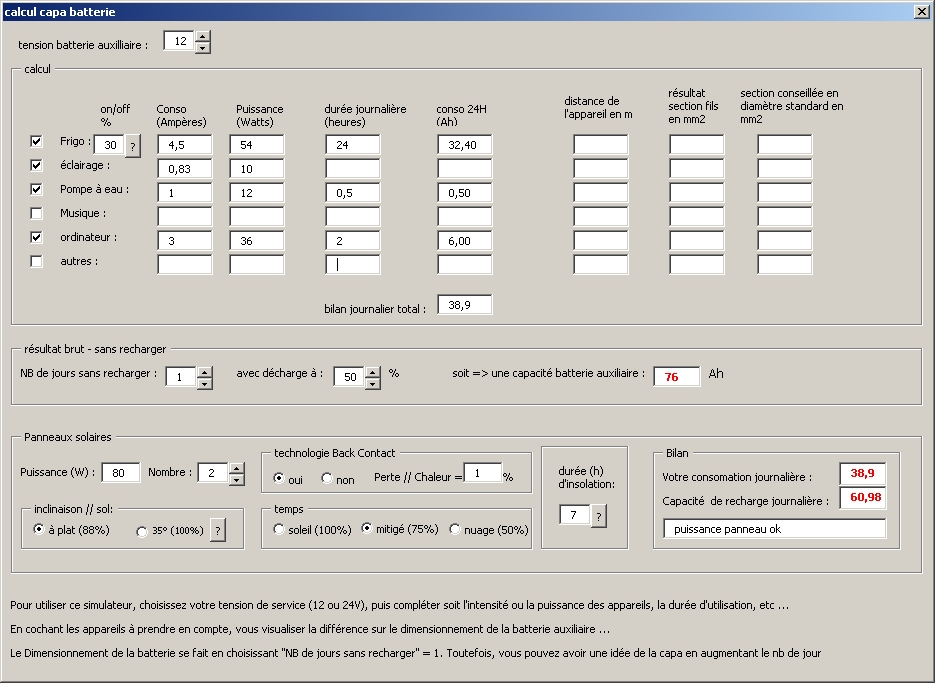Image resolution: width=935 pixels, height=683 pixels.
Task: Select 'non' for Back Contact technology
Action: pos(327,479)
